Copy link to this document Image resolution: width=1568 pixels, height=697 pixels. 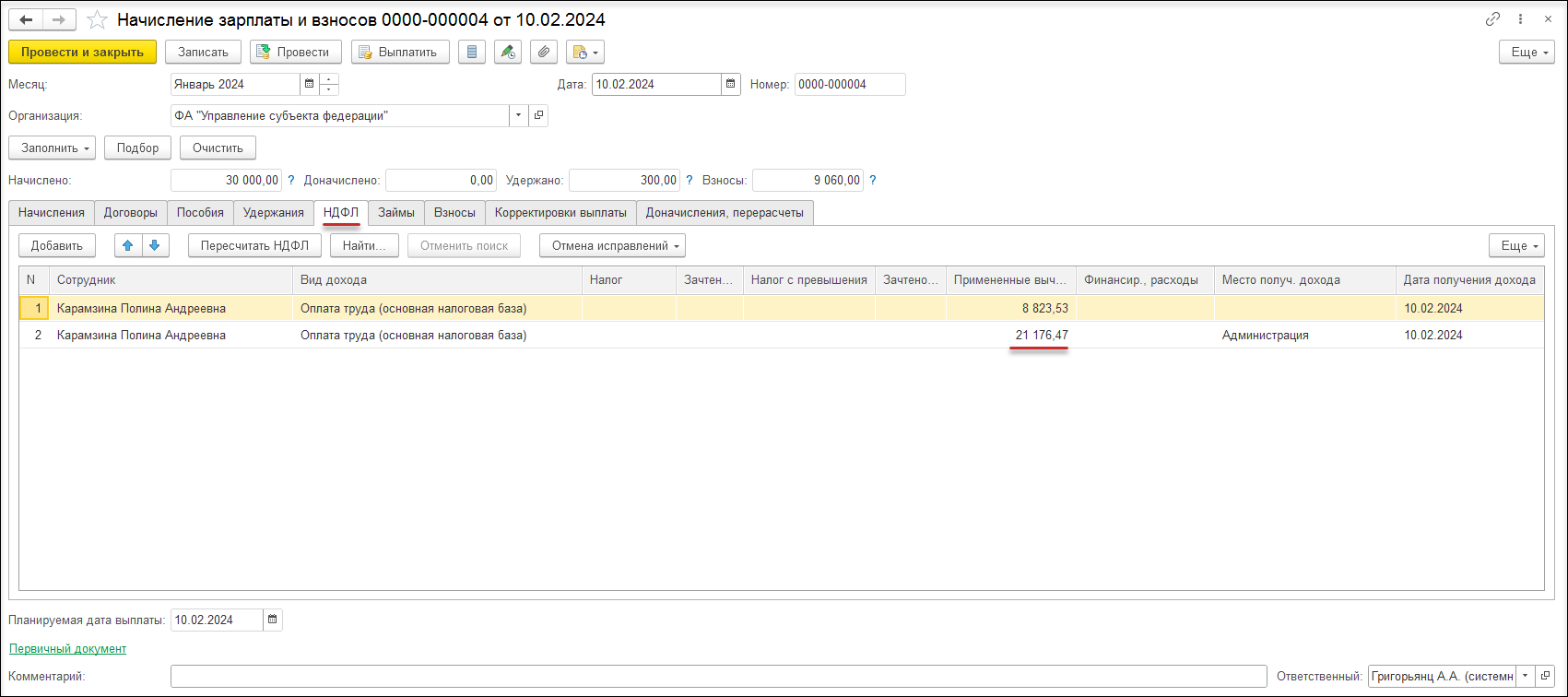click(x=1493, y=19)
